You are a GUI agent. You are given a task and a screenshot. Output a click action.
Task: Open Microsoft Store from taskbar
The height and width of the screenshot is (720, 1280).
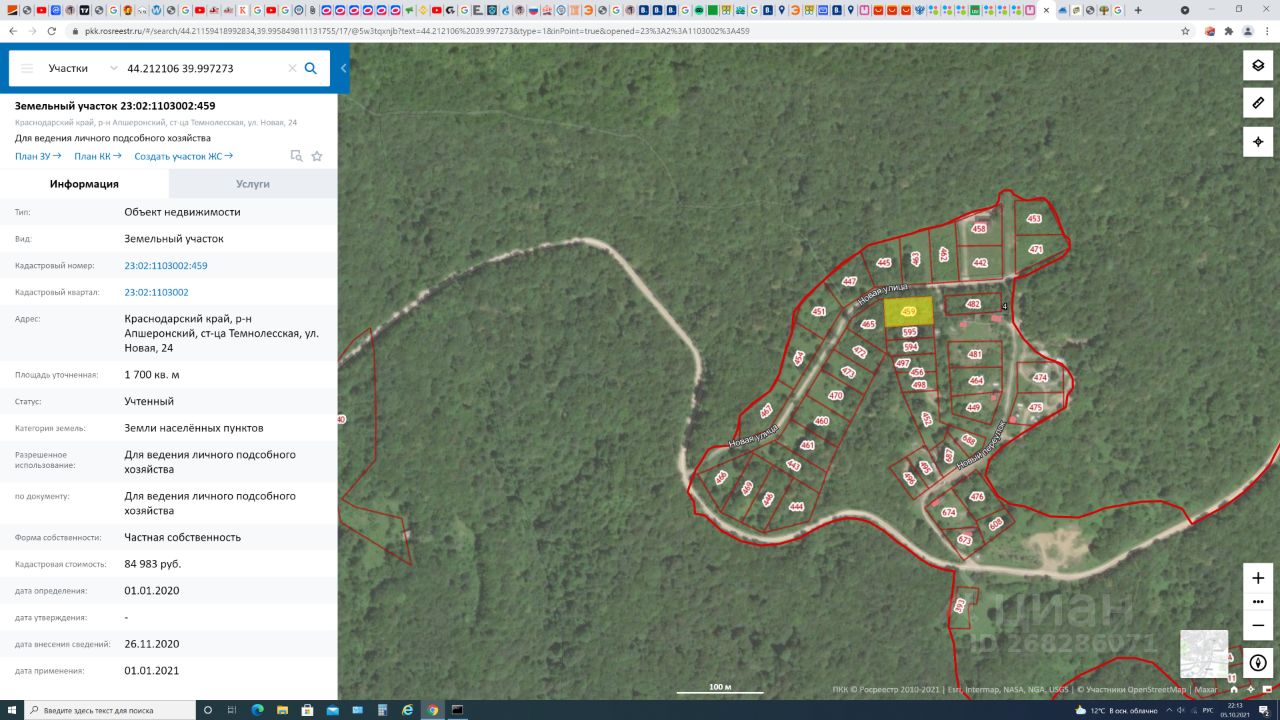coord(308,710)
